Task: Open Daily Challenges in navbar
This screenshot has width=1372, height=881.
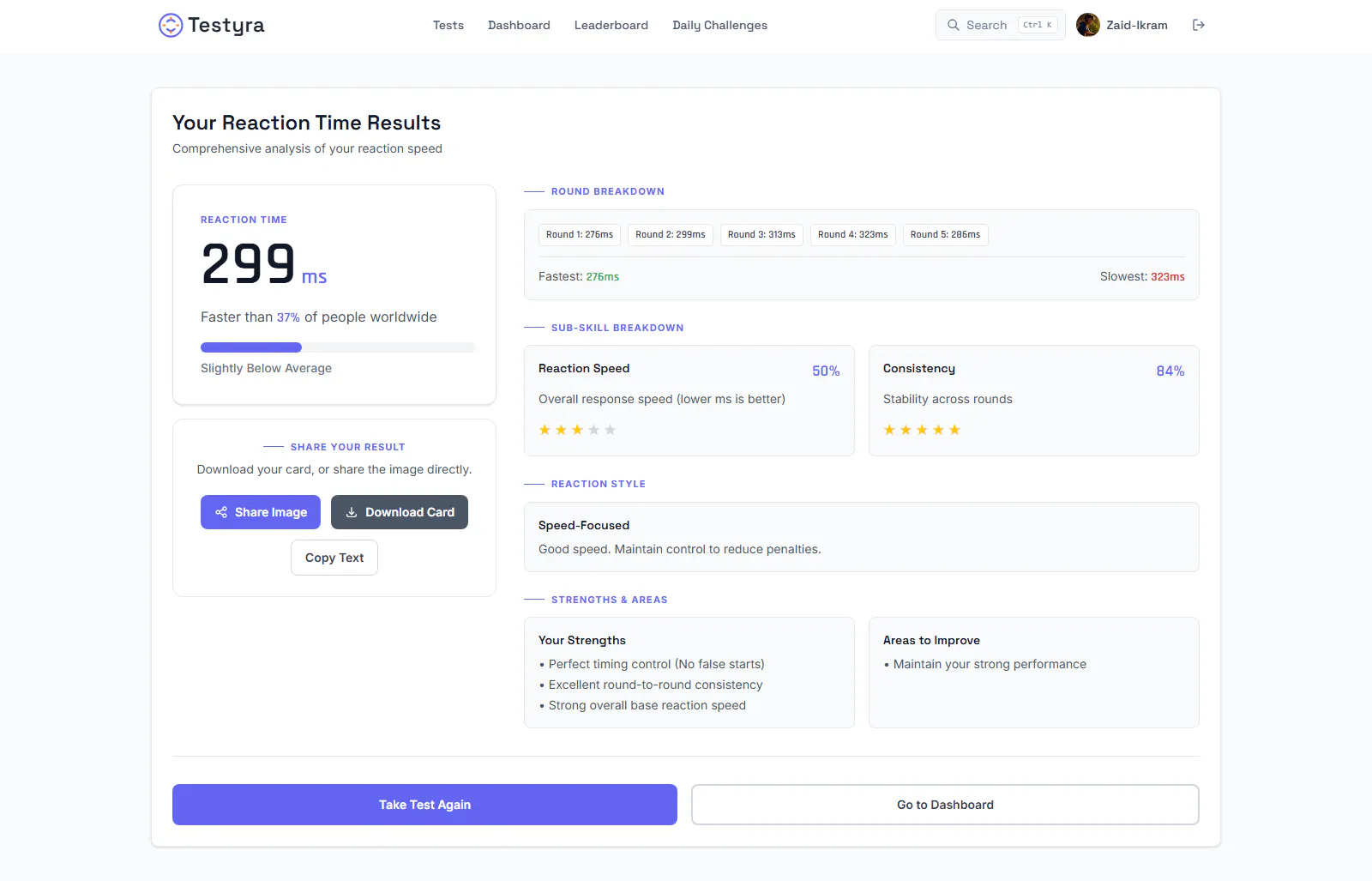Action: tap(719, 25)
